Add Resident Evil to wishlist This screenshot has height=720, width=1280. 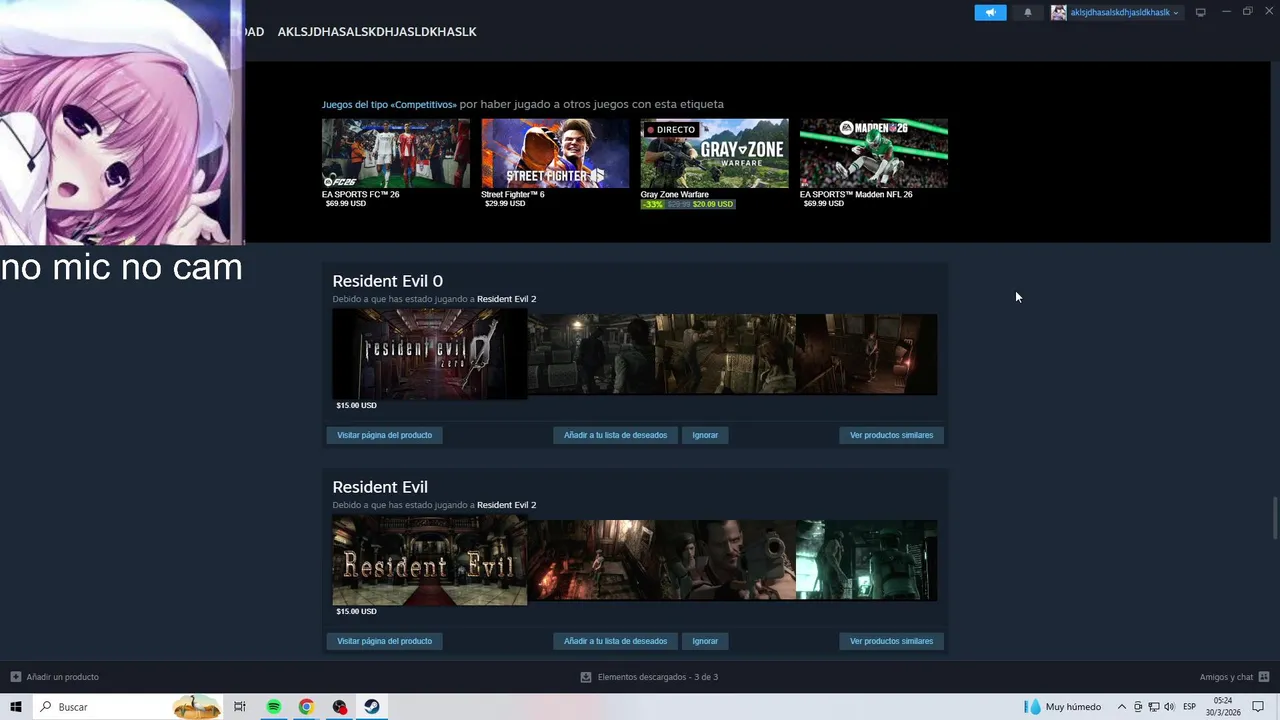pyautogui.click(x=615, y=641)
